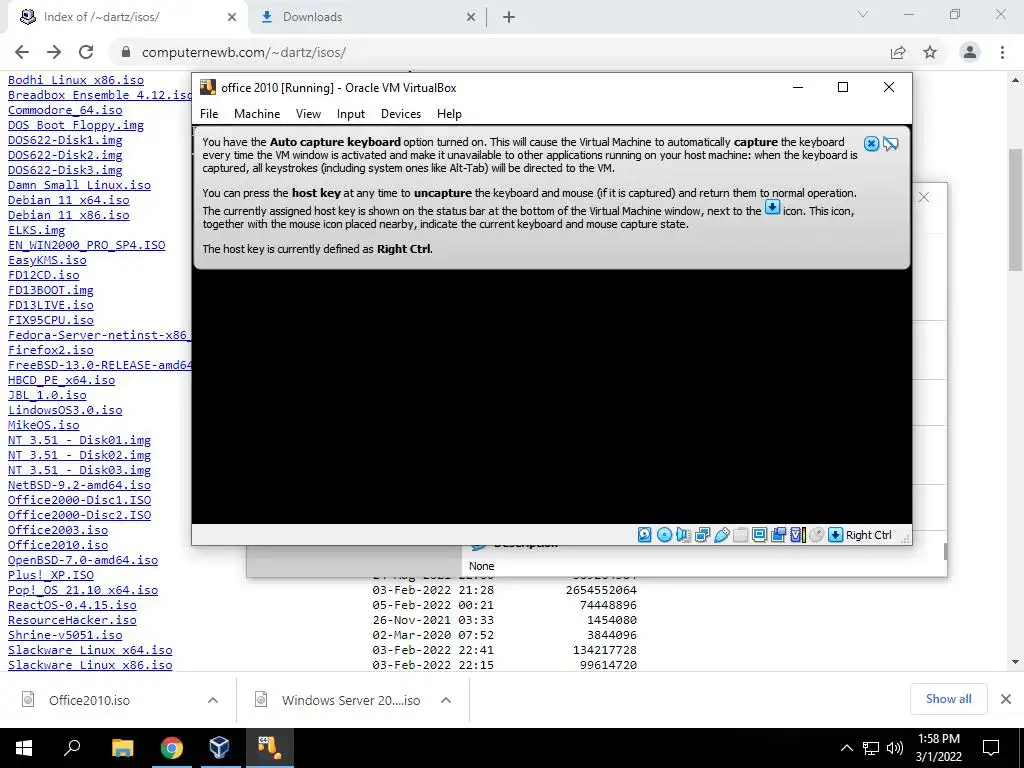Click the keyboard capture arrow icon beside Right Ctrl
The image size is (1024, 768).
[835, 535]
